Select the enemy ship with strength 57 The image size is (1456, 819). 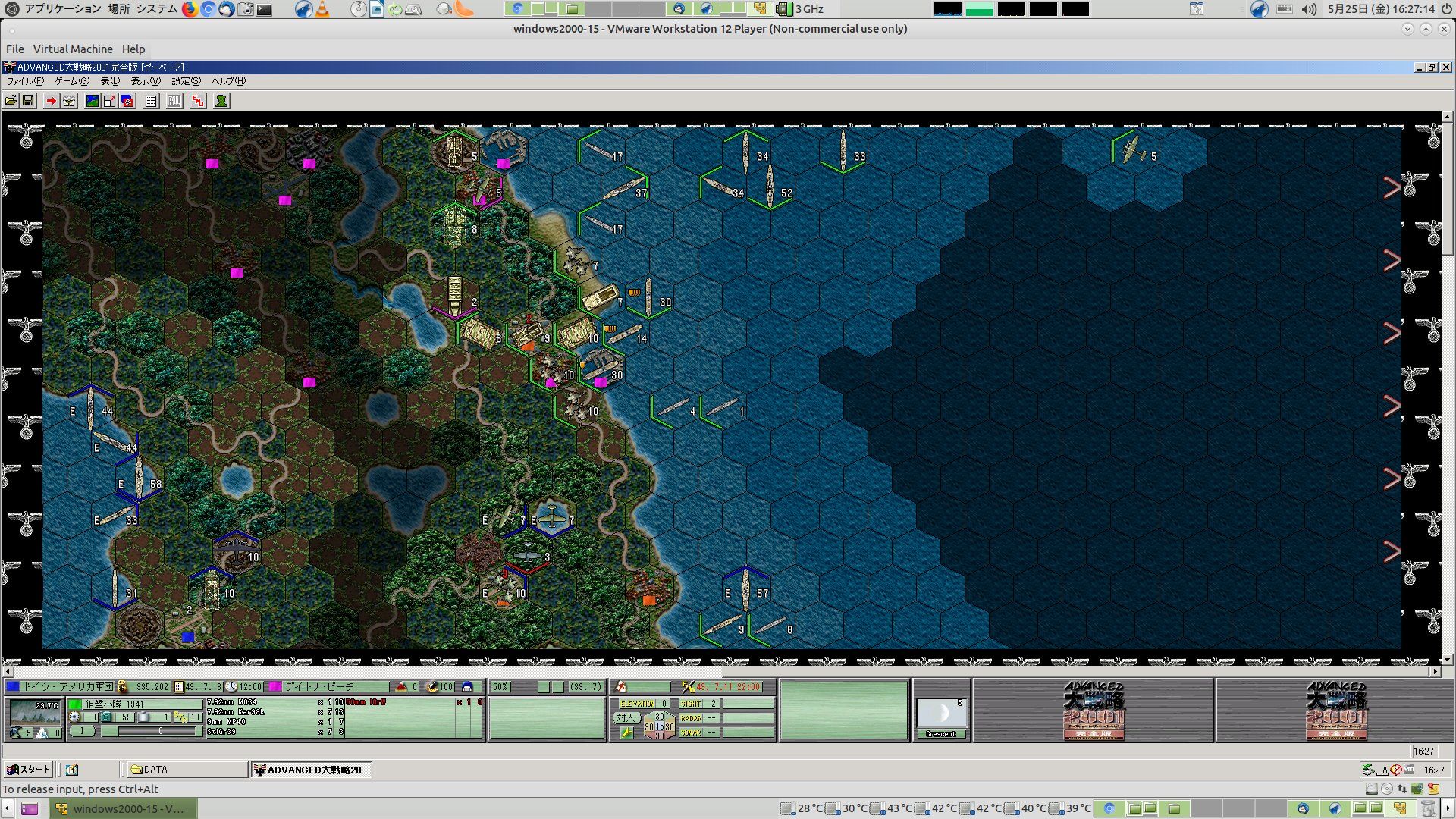[745, 589]
